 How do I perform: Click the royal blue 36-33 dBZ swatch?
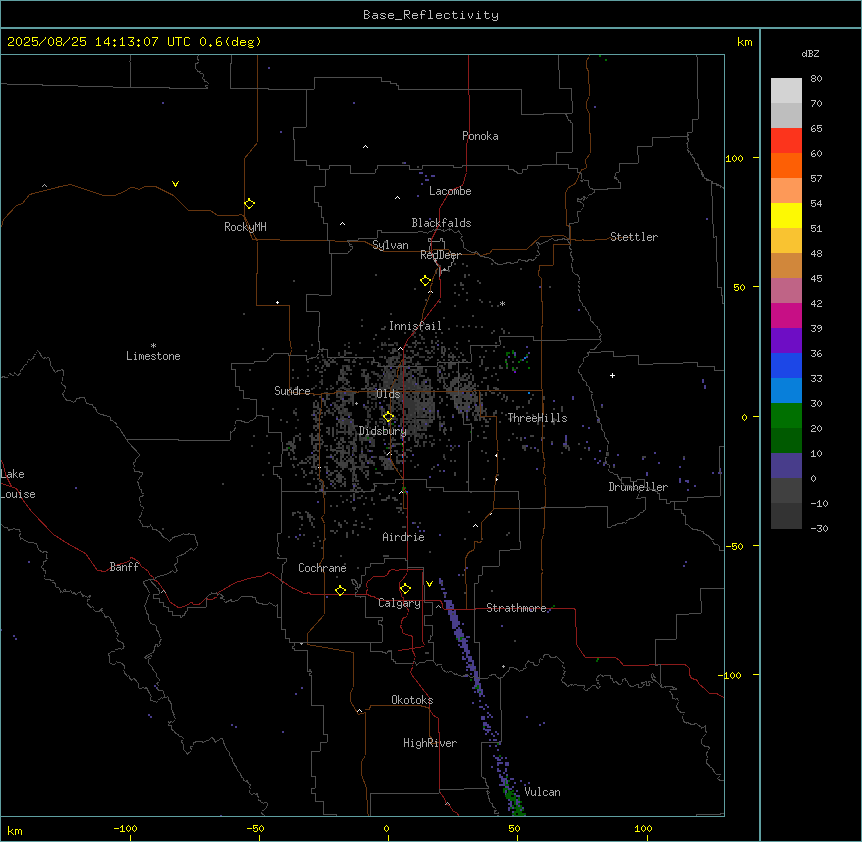point(786,365)
